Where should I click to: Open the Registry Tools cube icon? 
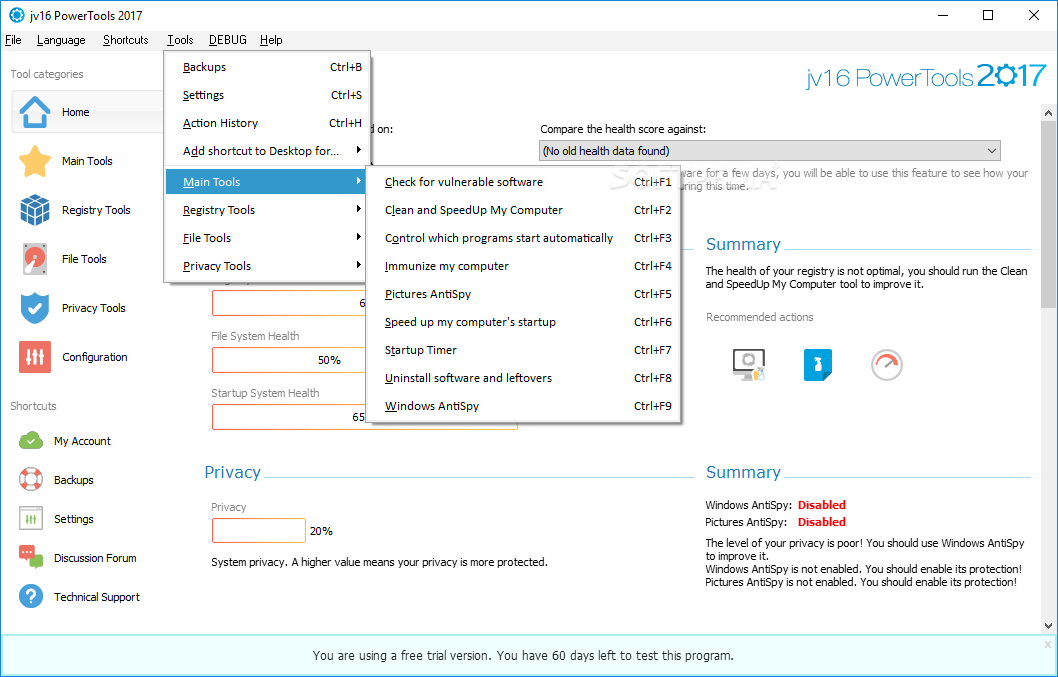[x=34, y=210]
